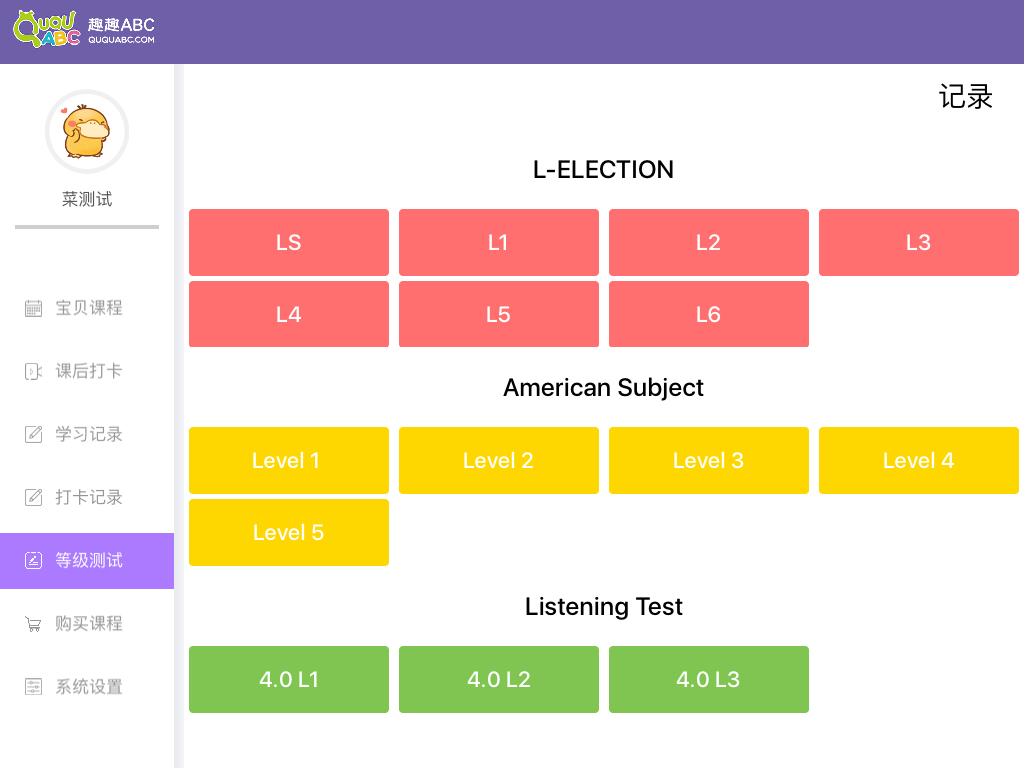Choose the red L3 button
The width and height of the screenshot is (1024, 768).
918,242
